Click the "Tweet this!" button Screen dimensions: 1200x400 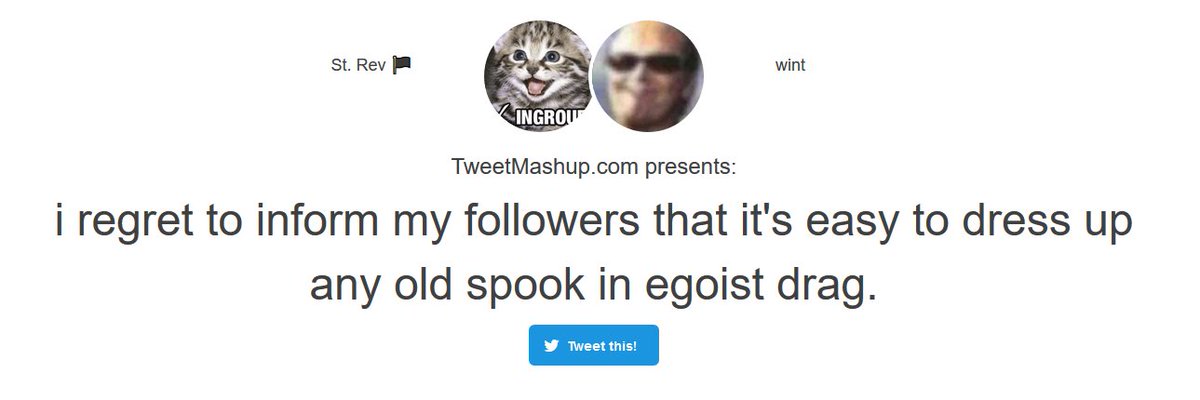click(x=594, y=345)
